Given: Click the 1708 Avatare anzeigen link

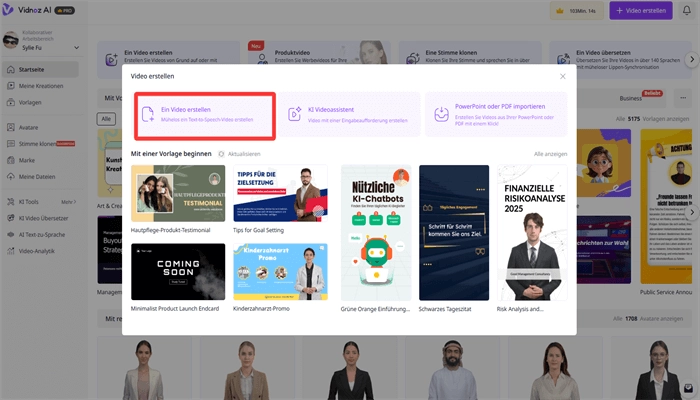Looking at the screenshot, I should coord(648,319).
